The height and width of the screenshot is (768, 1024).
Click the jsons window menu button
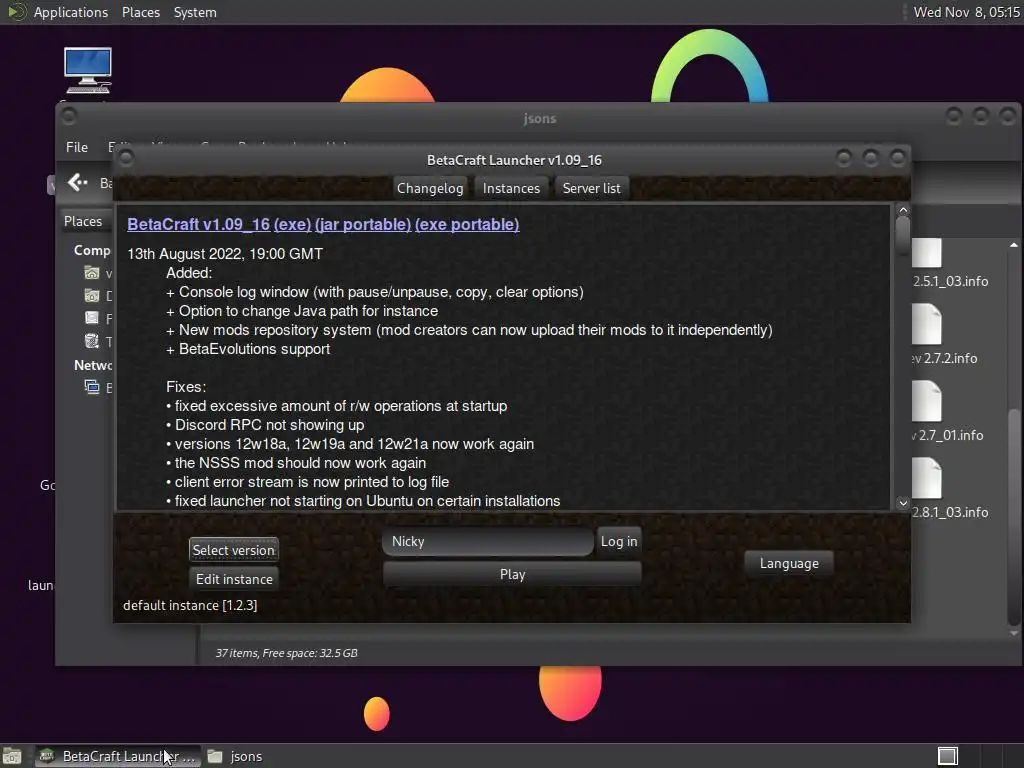[69, 116]
